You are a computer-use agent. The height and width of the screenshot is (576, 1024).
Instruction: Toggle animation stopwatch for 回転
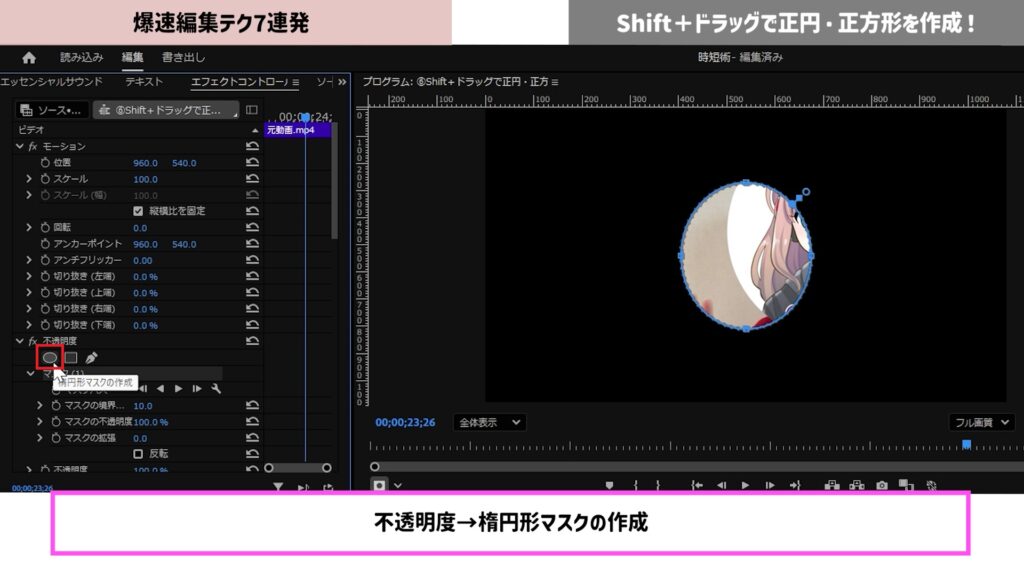pos(45,227)
